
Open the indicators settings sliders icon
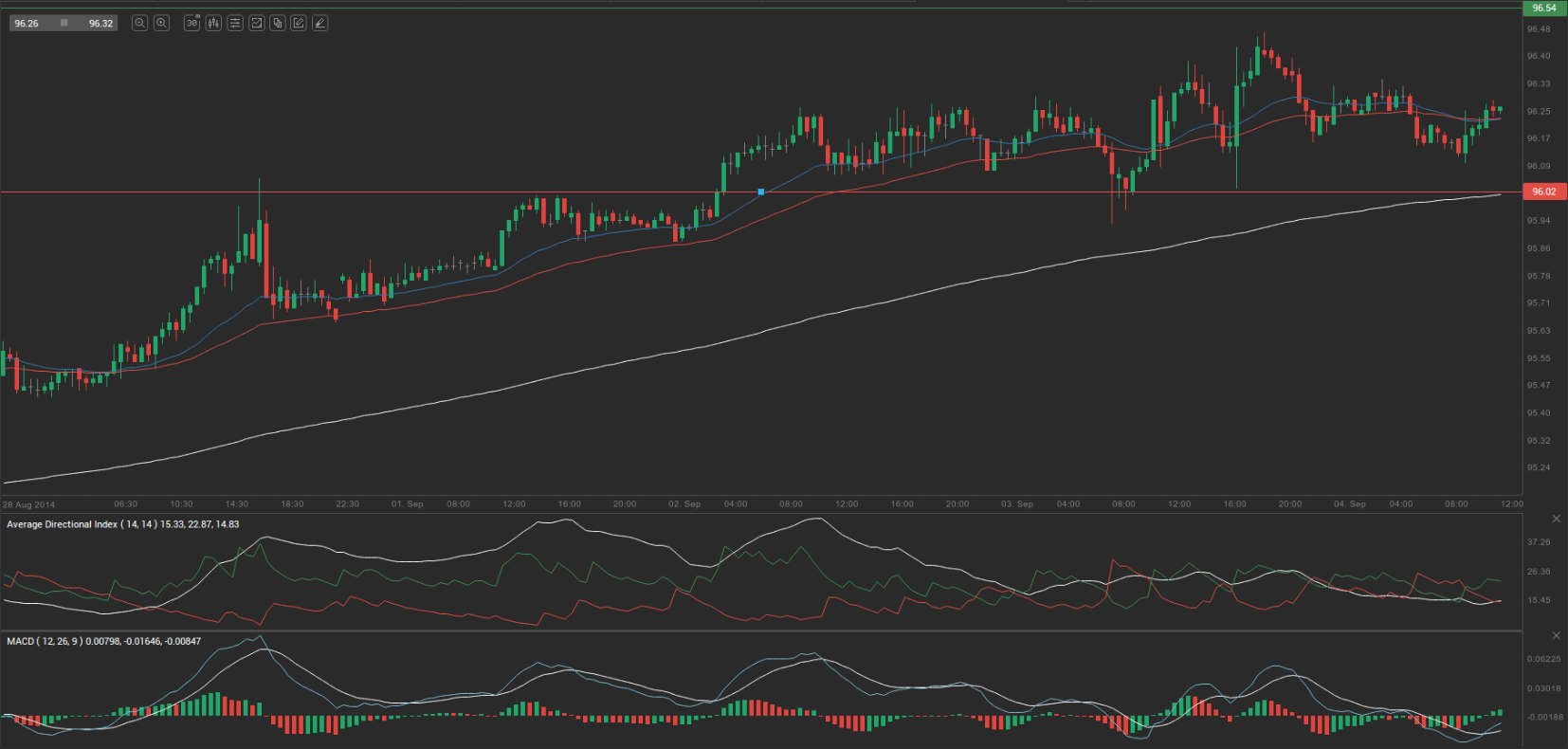[235, 23]
